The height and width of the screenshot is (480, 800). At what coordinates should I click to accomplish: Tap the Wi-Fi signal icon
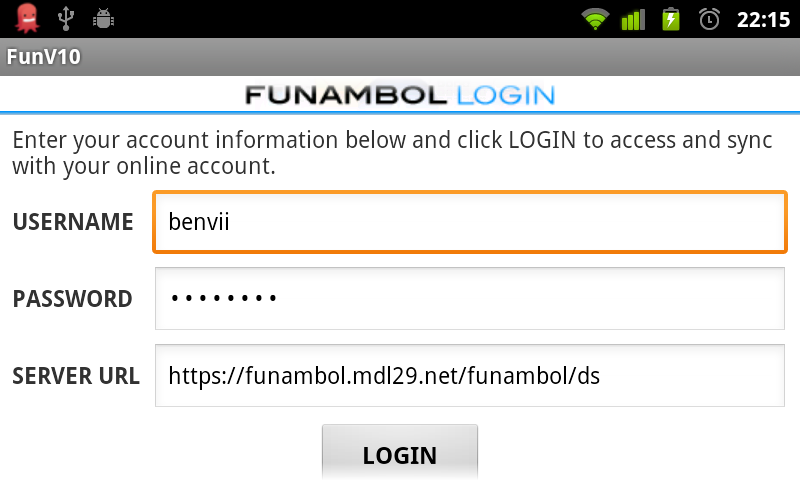pos(595,19)
